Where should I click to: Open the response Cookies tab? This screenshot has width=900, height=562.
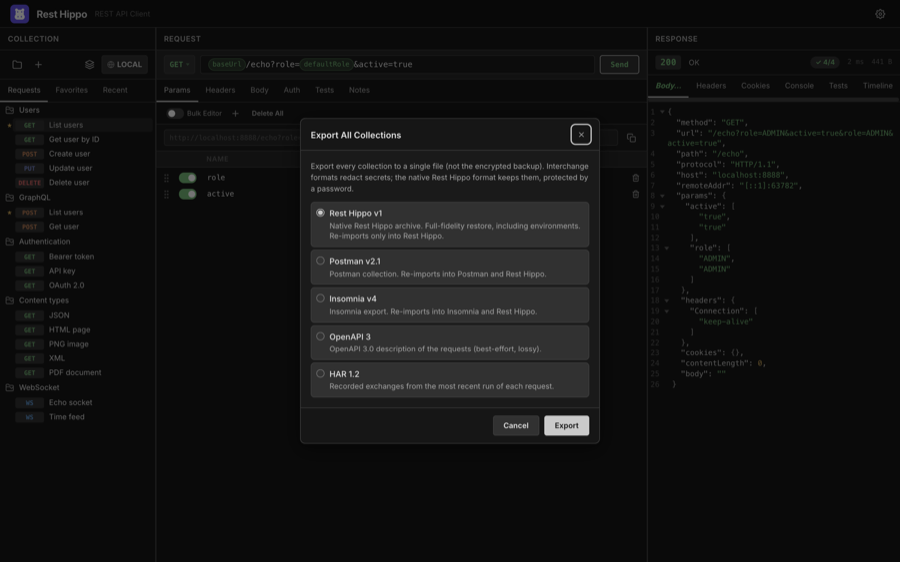click(x=755, y=86)
